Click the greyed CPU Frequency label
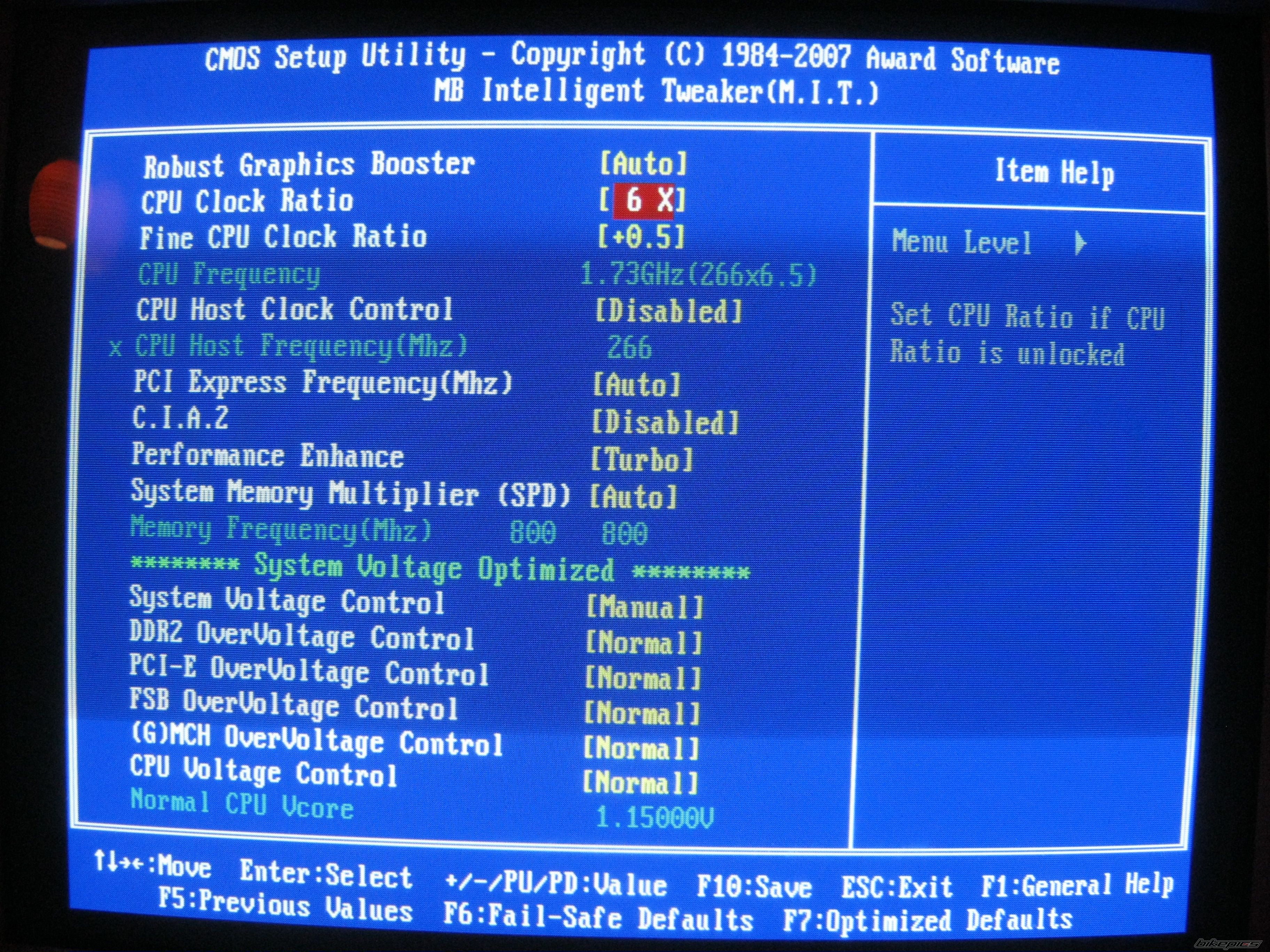The image size is (1270, 952). click(228, 274)
